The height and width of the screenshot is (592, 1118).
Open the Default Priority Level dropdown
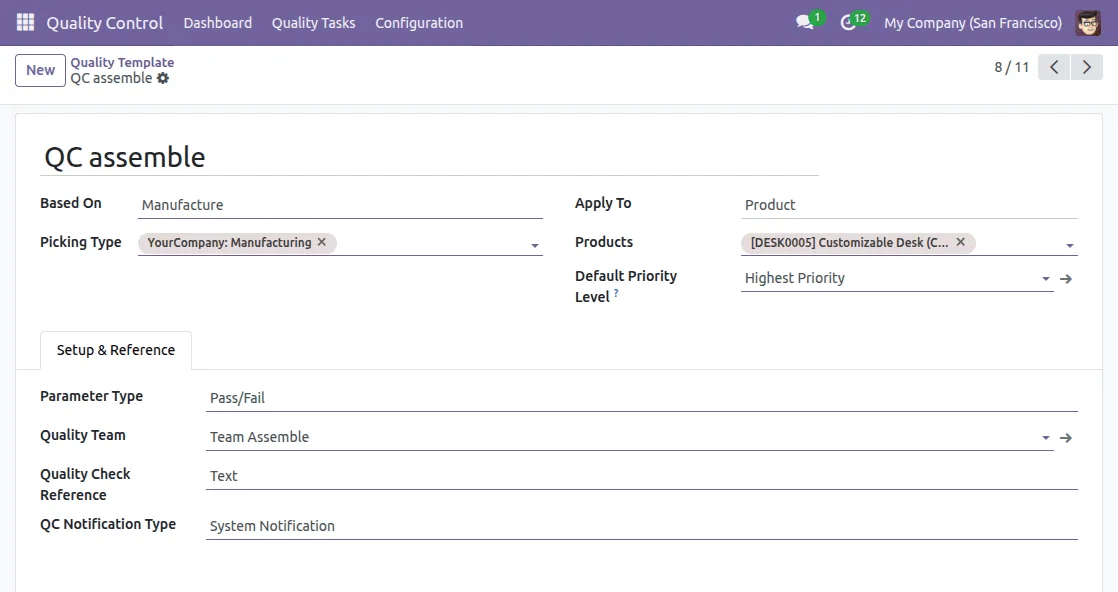(x=1045, y=278)
